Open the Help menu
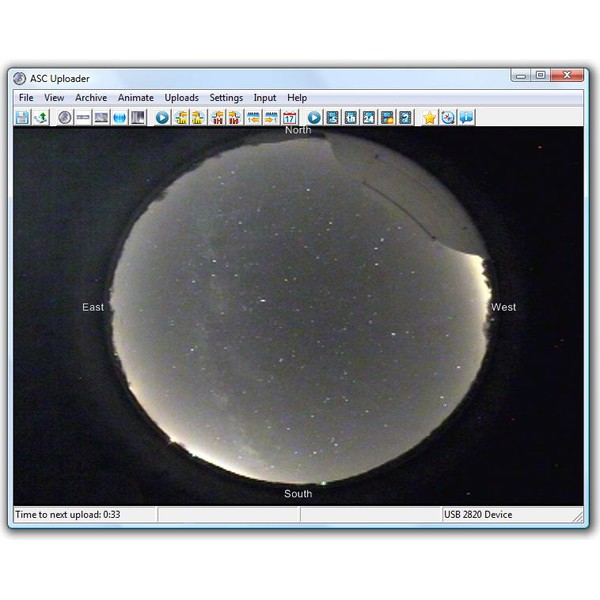600x600 pixels. coord(297,98)
